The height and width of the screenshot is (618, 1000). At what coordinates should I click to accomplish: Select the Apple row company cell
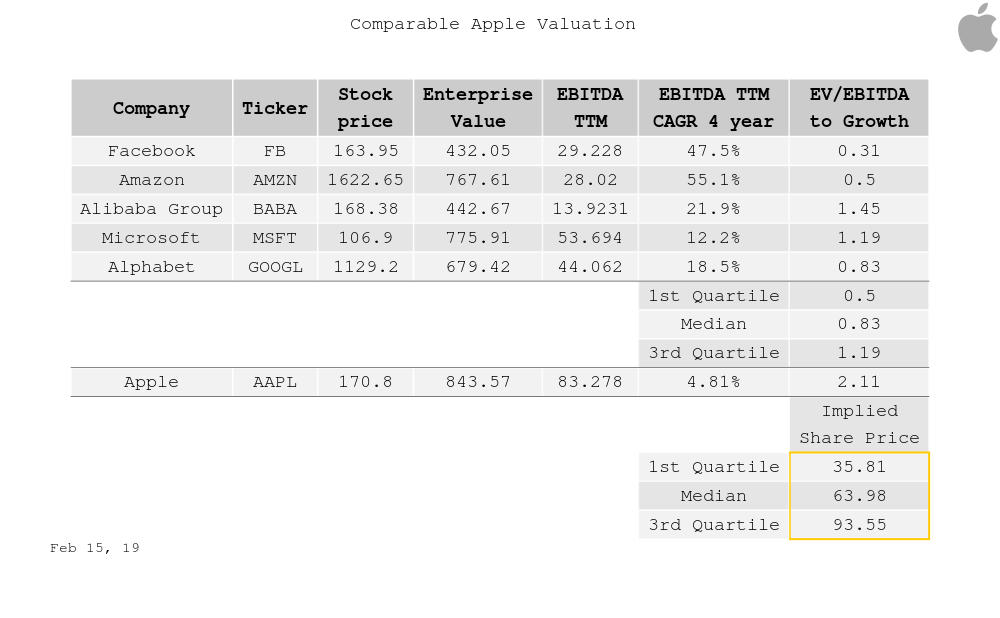pyautogui.click(x=151, y=382)
